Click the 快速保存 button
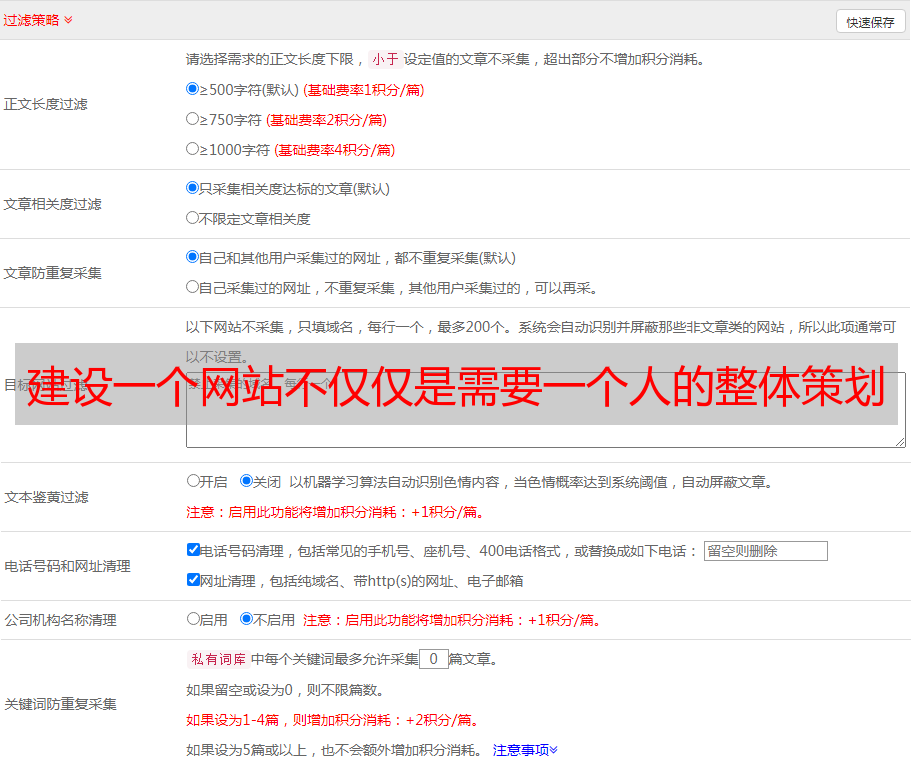The width and height of the screenshot is (912, 768). click(870, 22)
